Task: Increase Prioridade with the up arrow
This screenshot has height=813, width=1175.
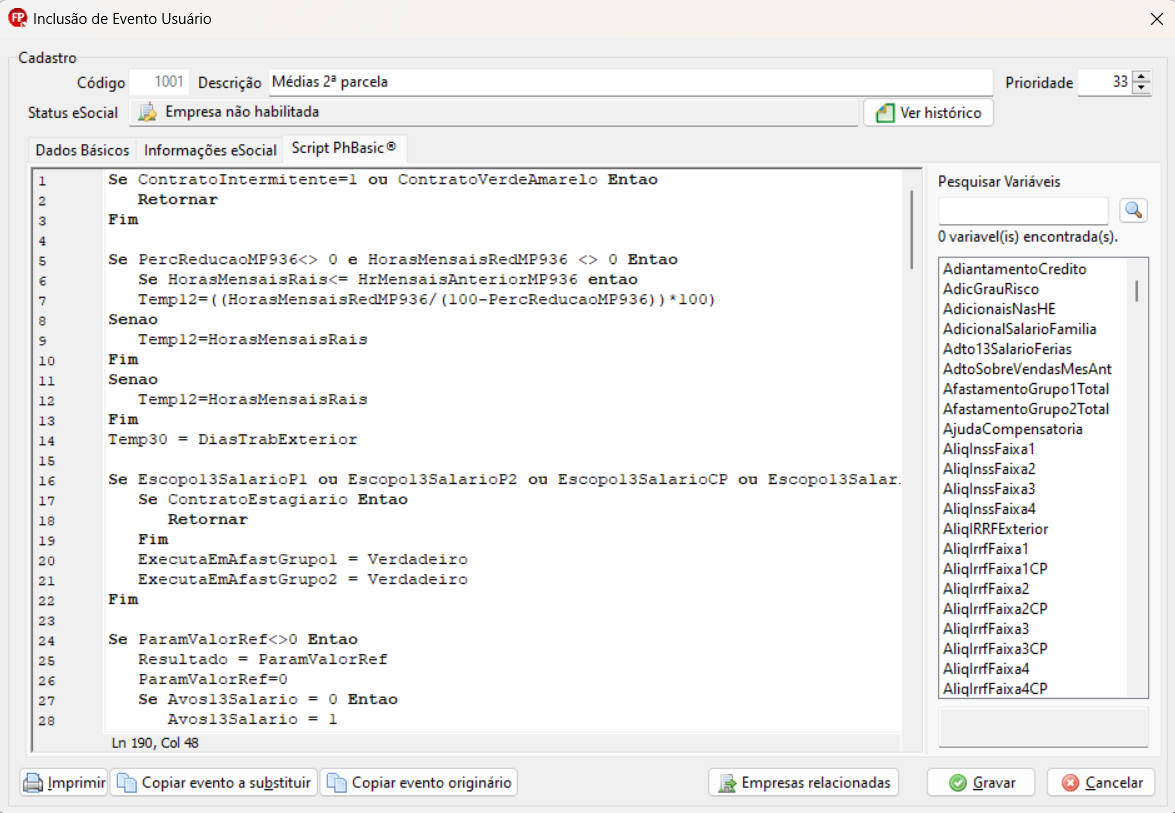Action: 1141,77
